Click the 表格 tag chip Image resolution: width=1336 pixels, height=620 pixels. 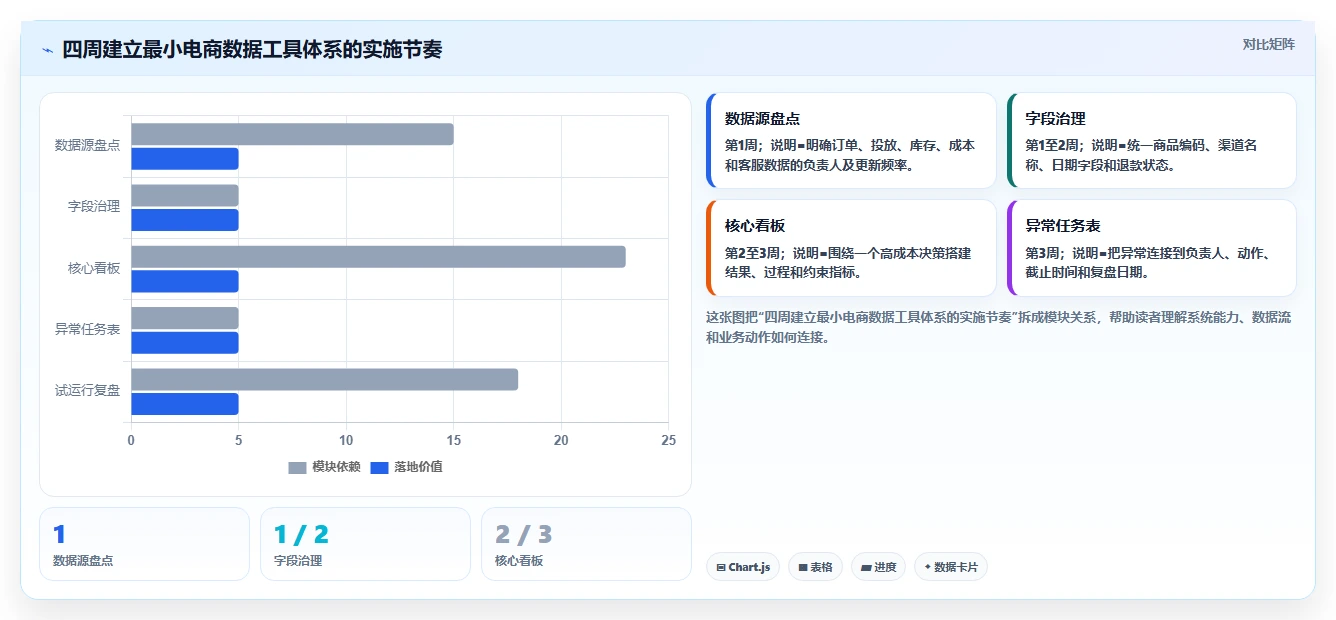tap(815, 567)
